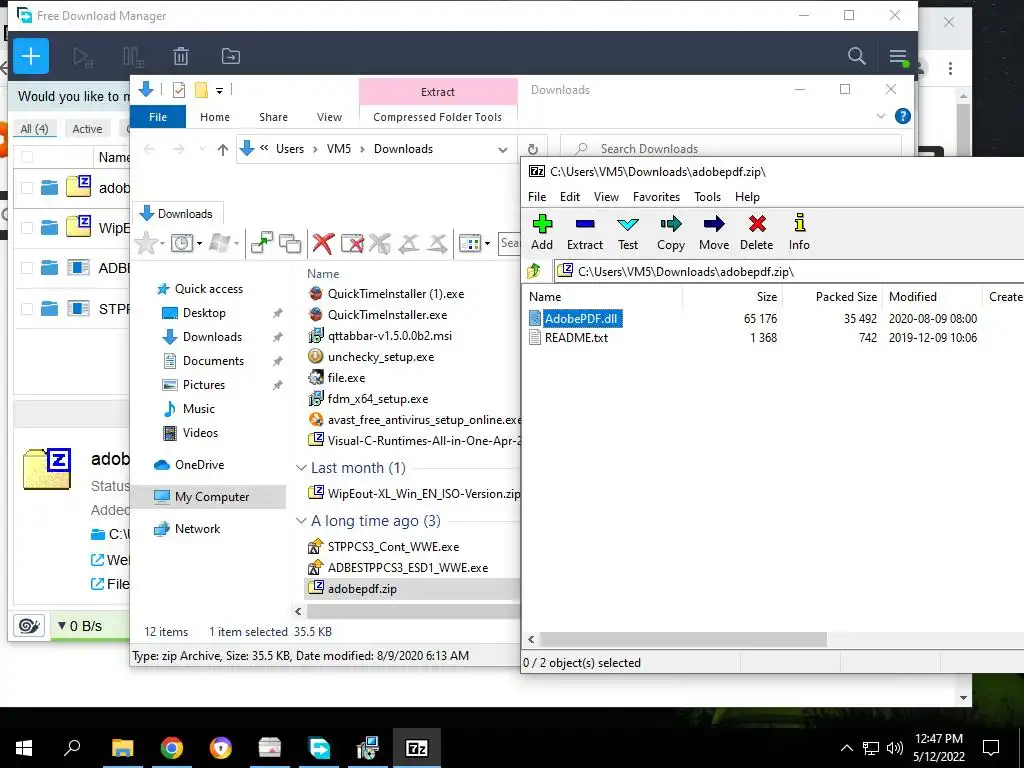Switch to the All (4) downloads tab

35,129
